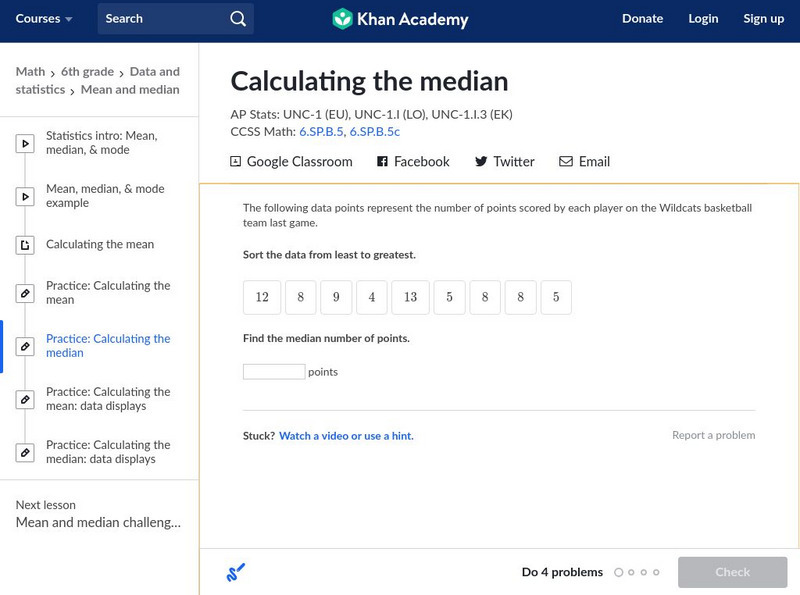This screenshot has width=800, height=595.
Task: Open the "Calculating the mean" article icon
Action: pos(25,244)
